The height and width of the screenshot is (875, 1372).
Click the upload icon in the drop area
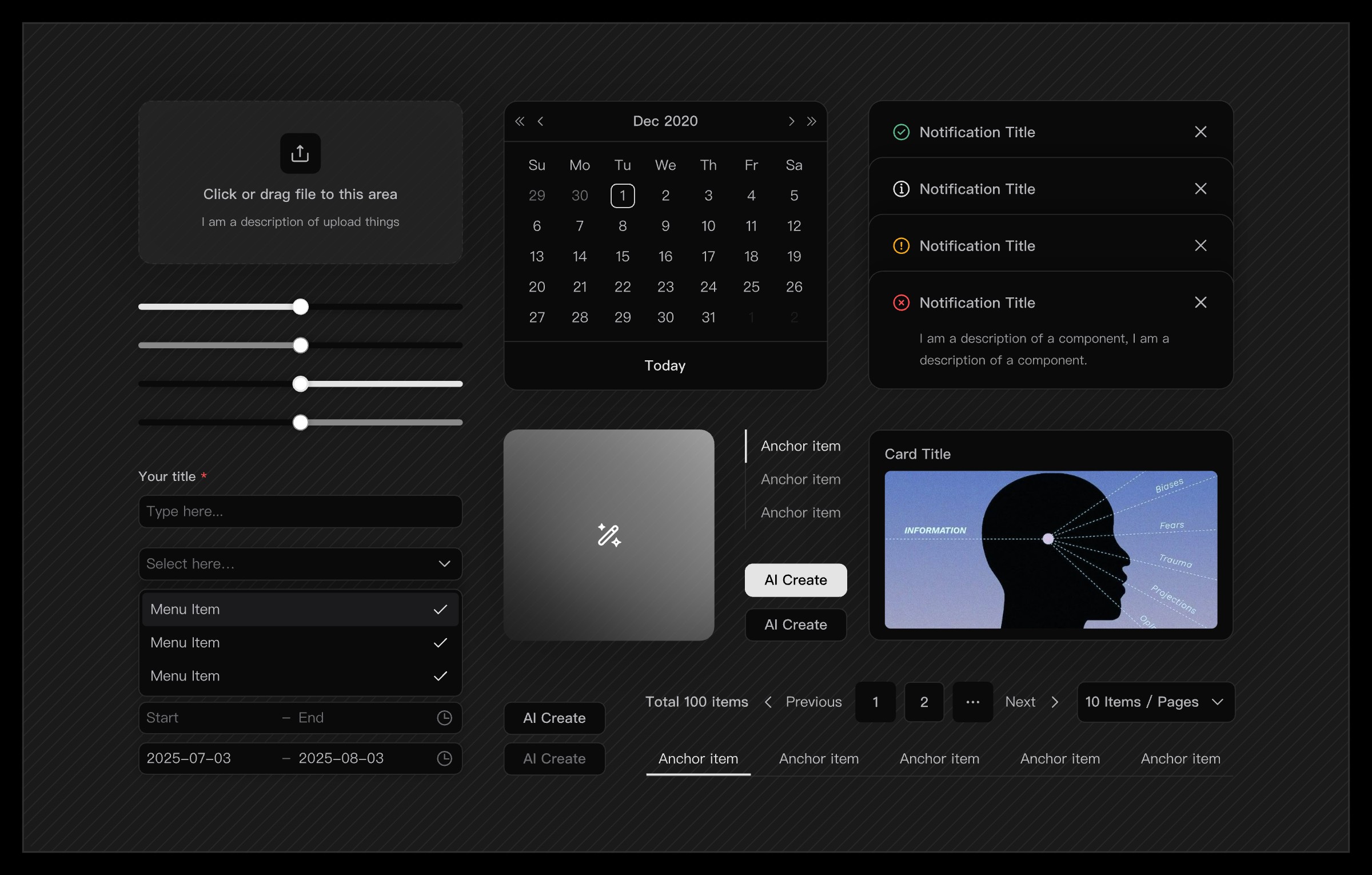(300, 153)
